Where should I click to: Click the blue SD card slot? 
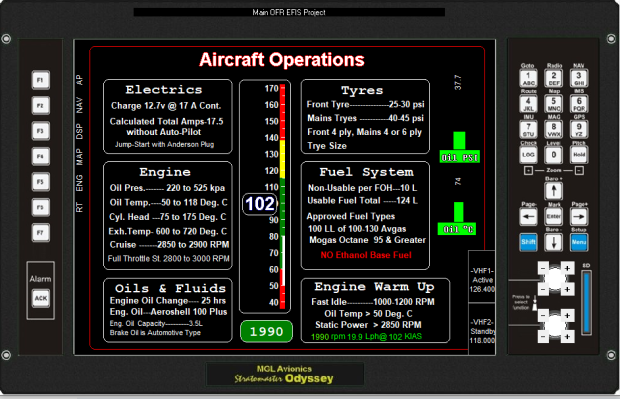click(x=586, y=303)
